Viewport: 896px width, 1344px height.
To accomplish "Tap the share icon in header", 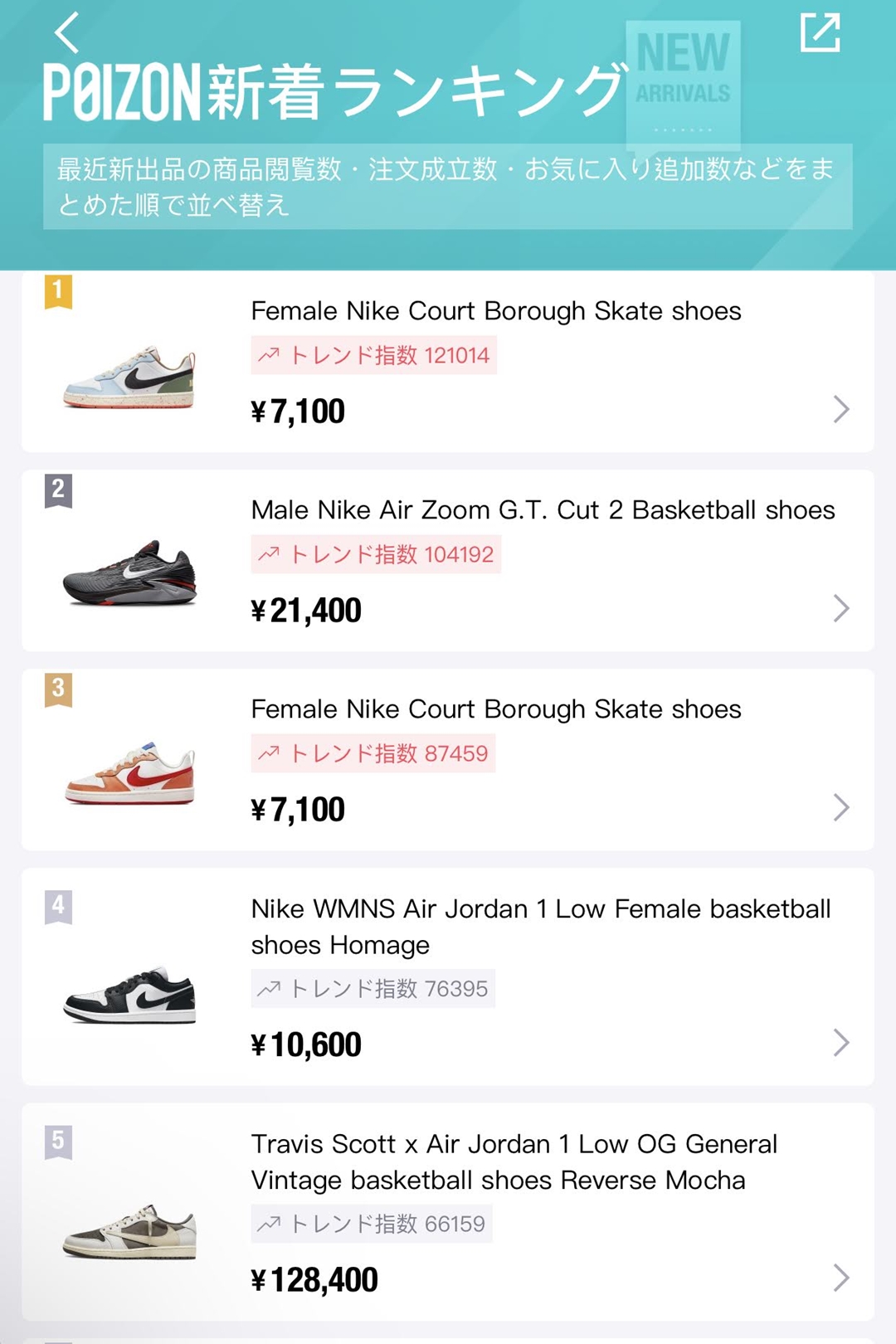I will click(x=820, y=33).
